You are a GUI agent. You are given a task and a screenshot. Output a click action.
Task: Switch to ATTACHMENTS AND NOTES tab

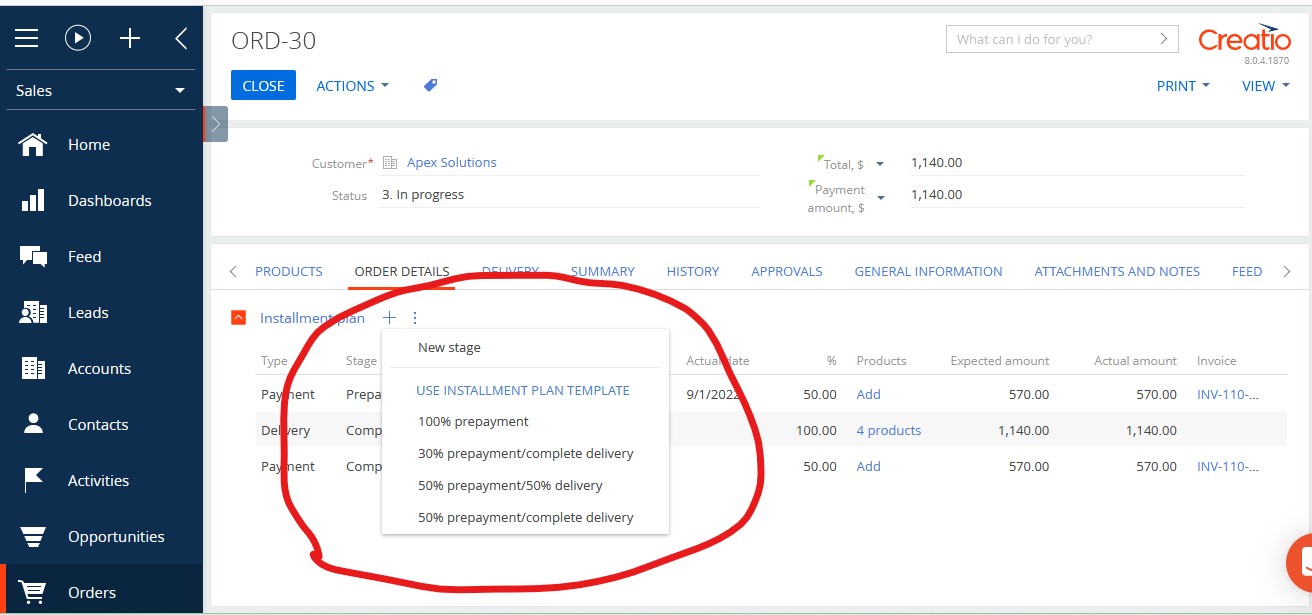pos(1117,271)
